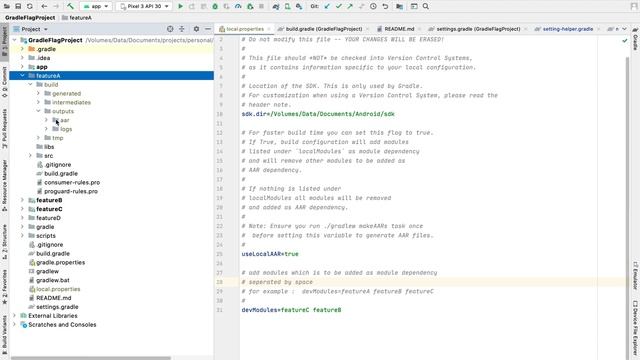
Task: Open the Emulator side tab
Action: (x=636, y=276)
